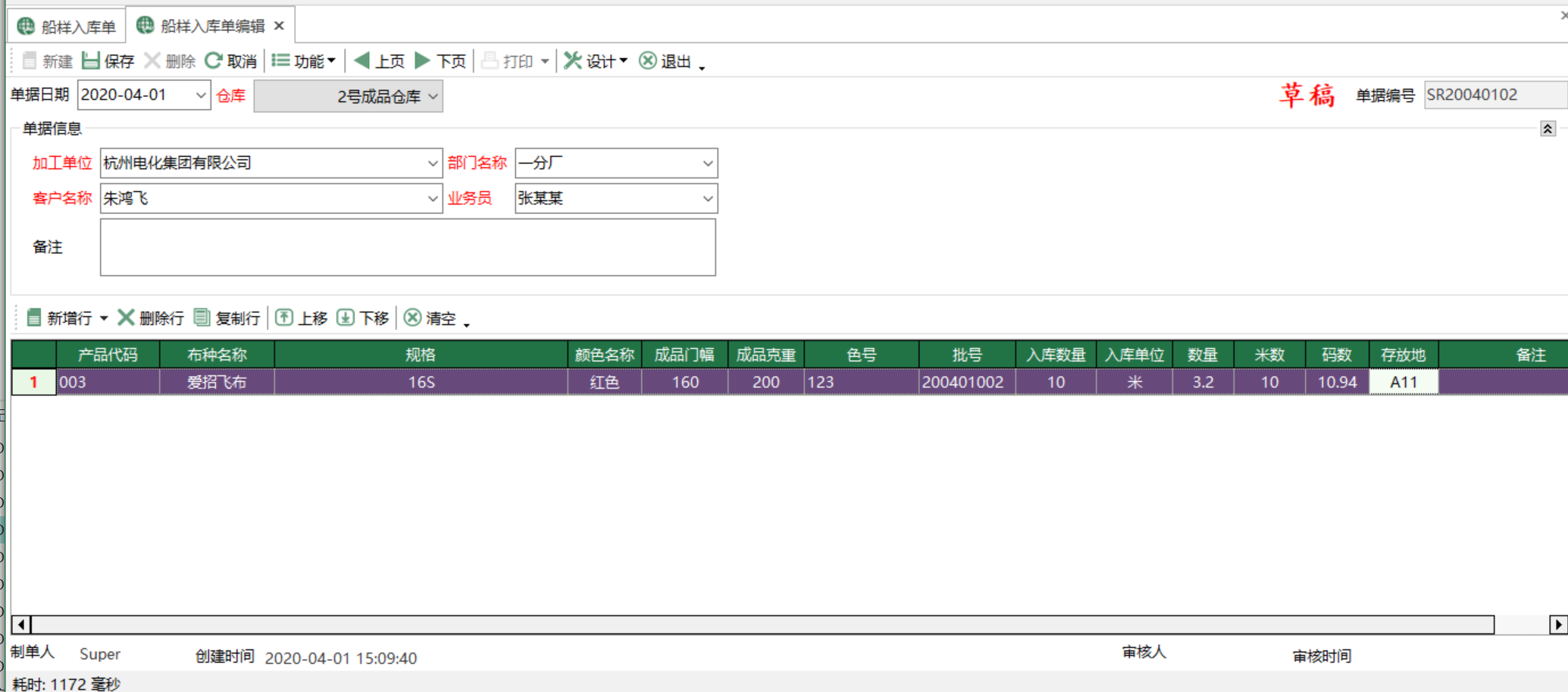Click the grid's horizontal scrollbar thumb
The width and height of the screenshot is (1568, 692).
point(762,625)
